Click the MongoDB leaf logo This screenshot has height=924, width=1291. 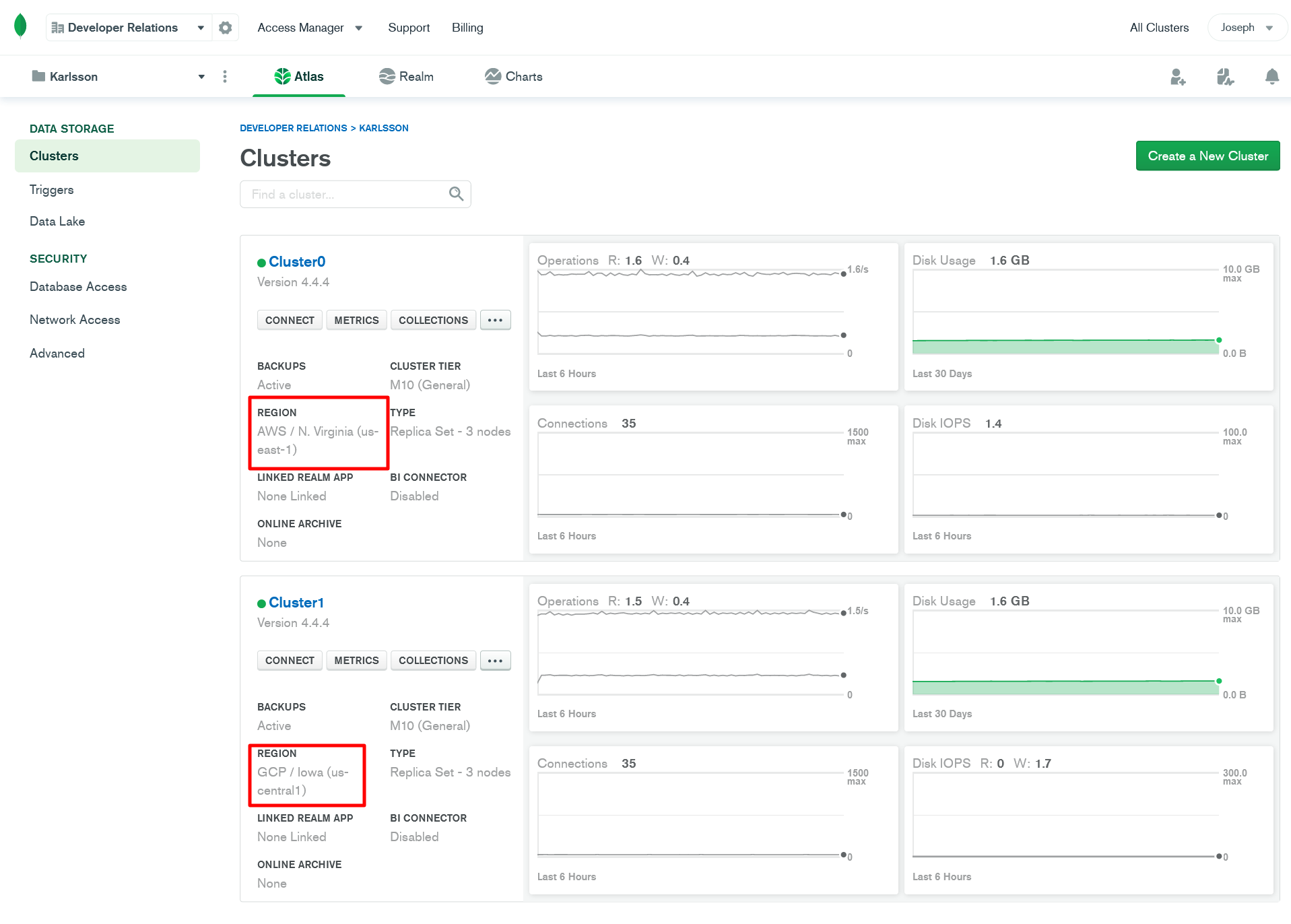tap(20, 26)
